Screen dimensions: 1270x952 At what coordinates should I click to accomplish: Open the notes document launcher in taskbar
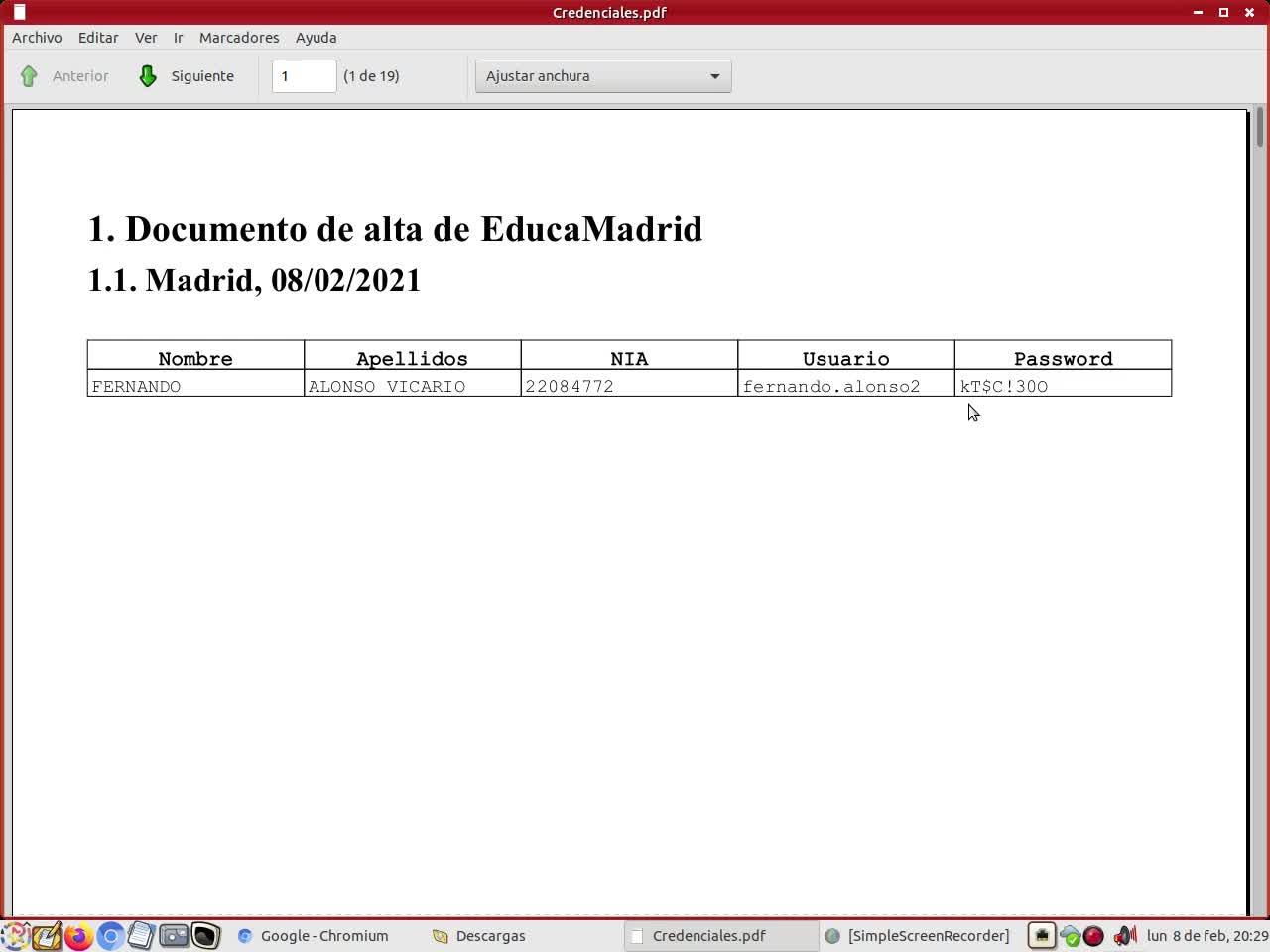[142, 935]
